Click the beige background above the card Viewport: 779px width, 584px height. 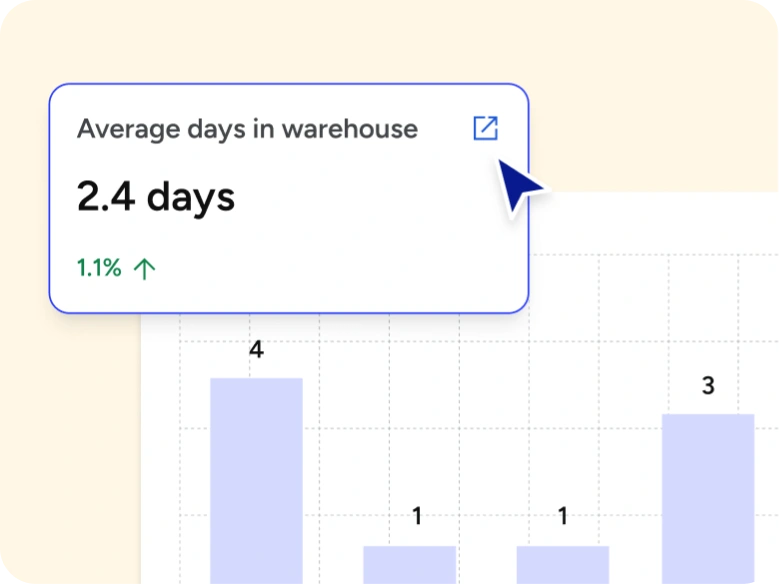[300, 40]
